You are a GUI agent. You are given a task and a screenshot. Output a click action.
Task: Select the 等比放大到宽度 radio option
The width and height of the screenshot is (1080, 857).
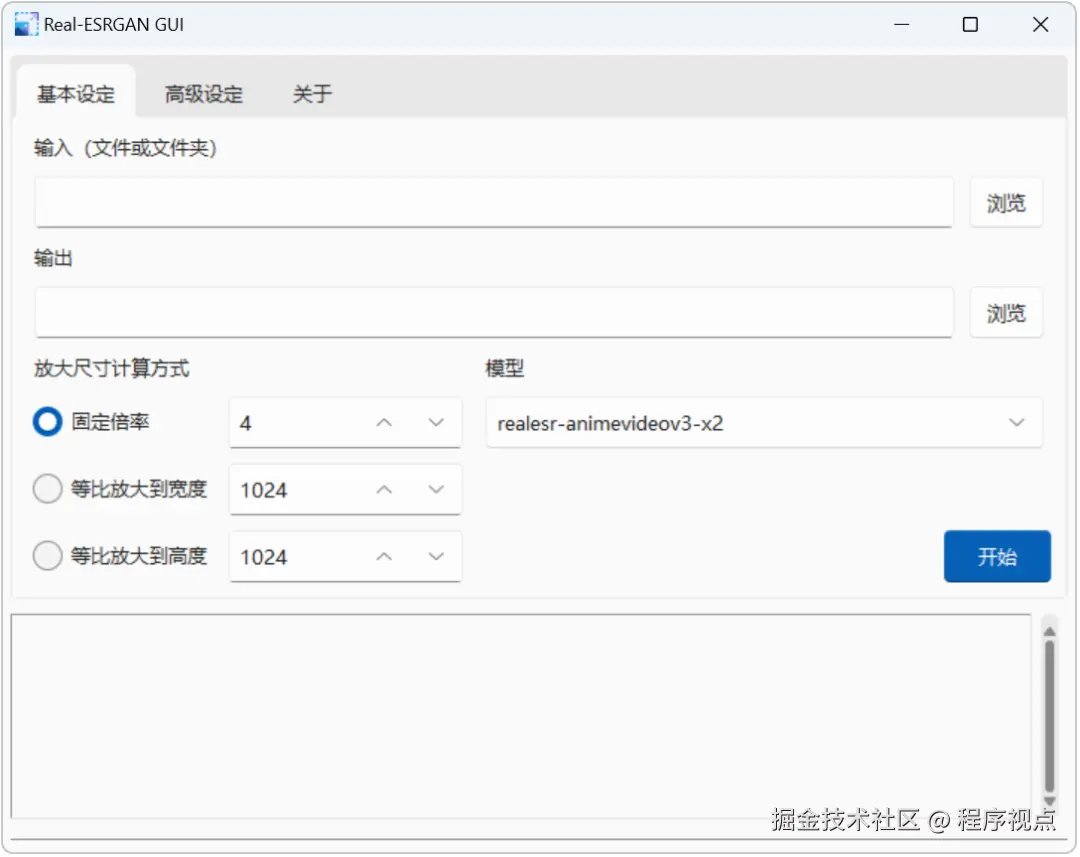coord(47,489)
